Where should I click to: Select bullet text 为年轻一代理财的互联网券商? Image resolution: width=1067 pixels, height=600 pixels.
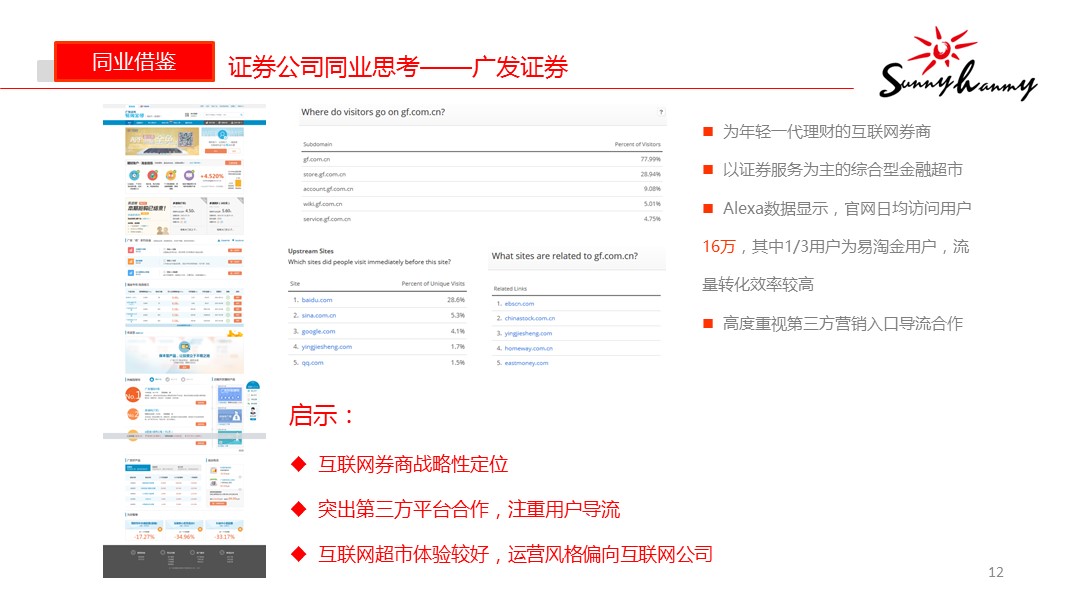click(827, 131)
